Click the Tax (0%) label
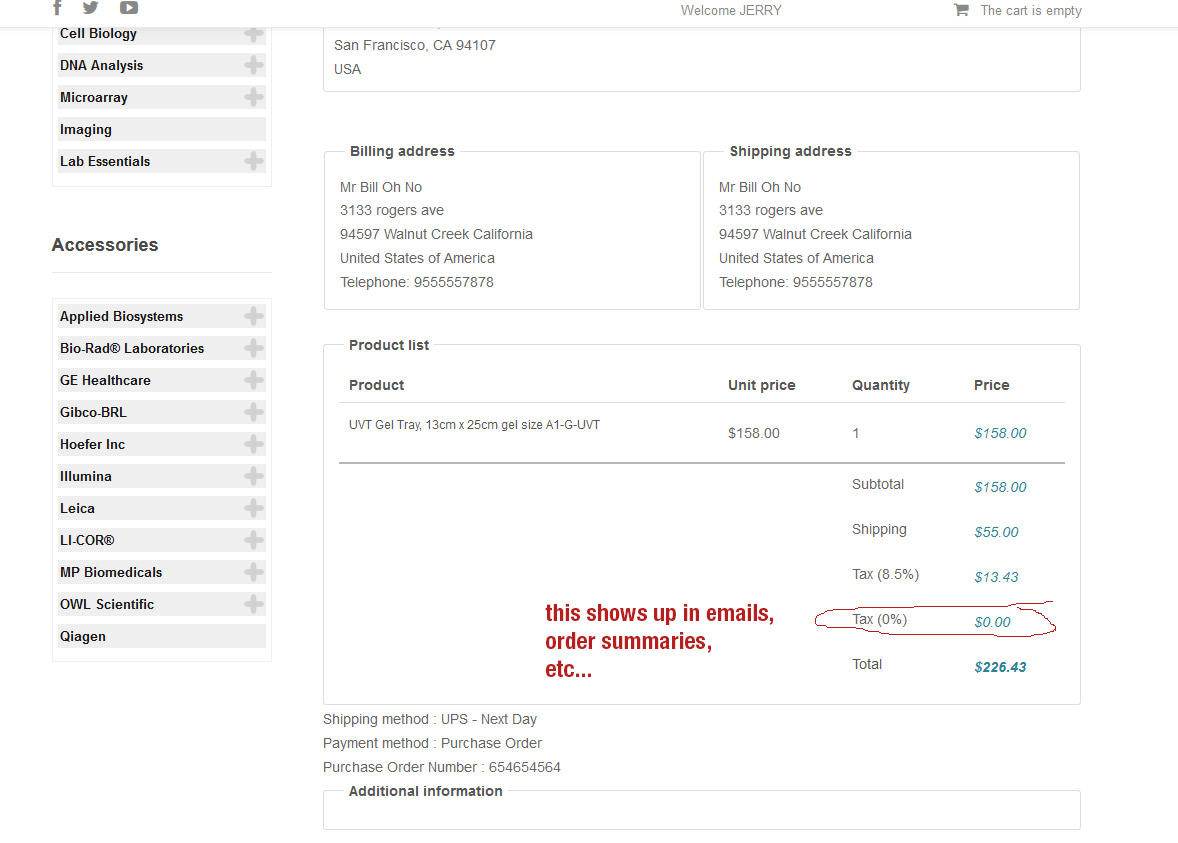The width and height of the screenshot is (1178, 843). [x=880, y=620]
